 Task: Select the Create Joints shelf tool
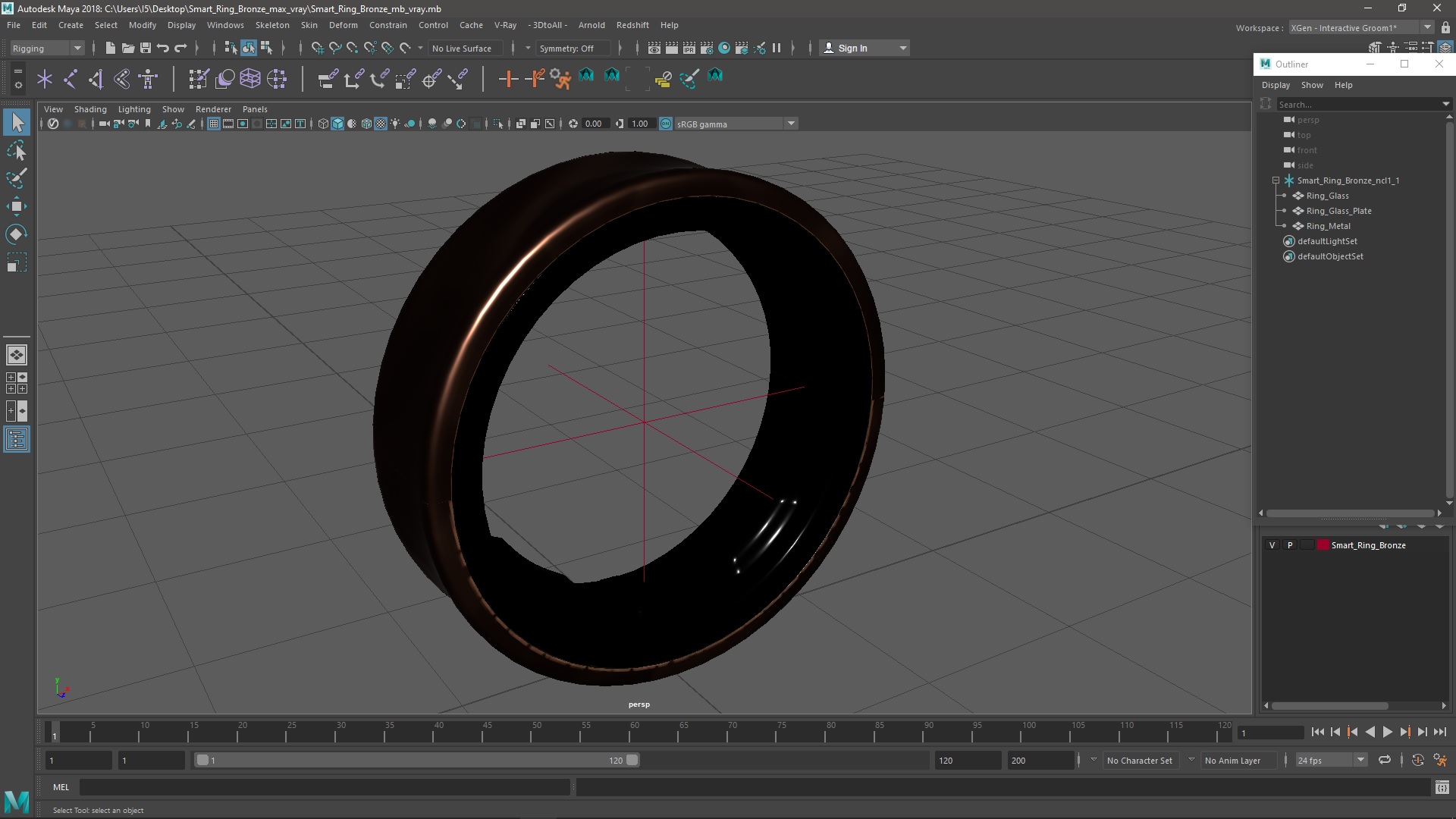point(71,78)
